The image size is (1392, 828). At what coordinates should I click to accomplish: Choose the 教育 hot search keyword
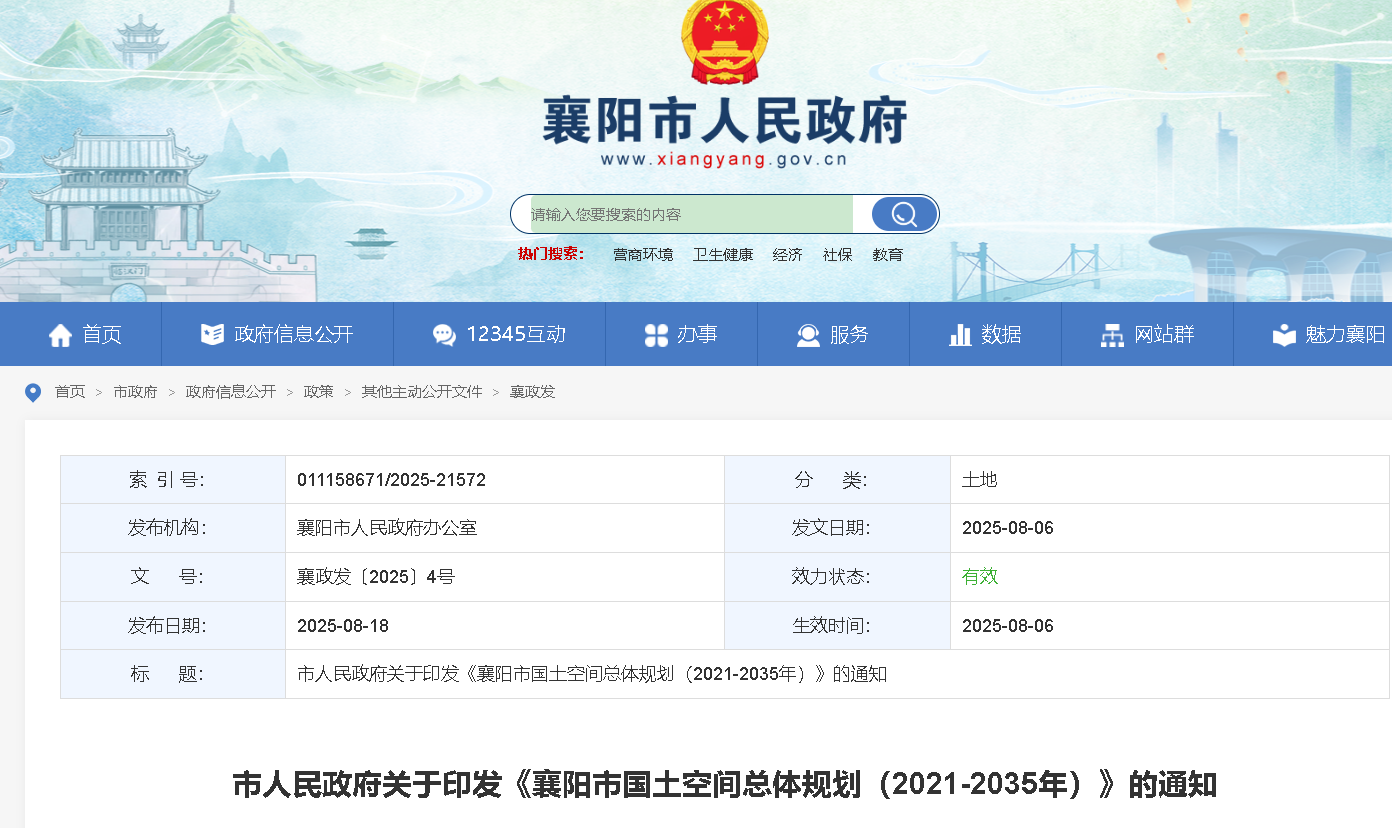click(887, 255)
